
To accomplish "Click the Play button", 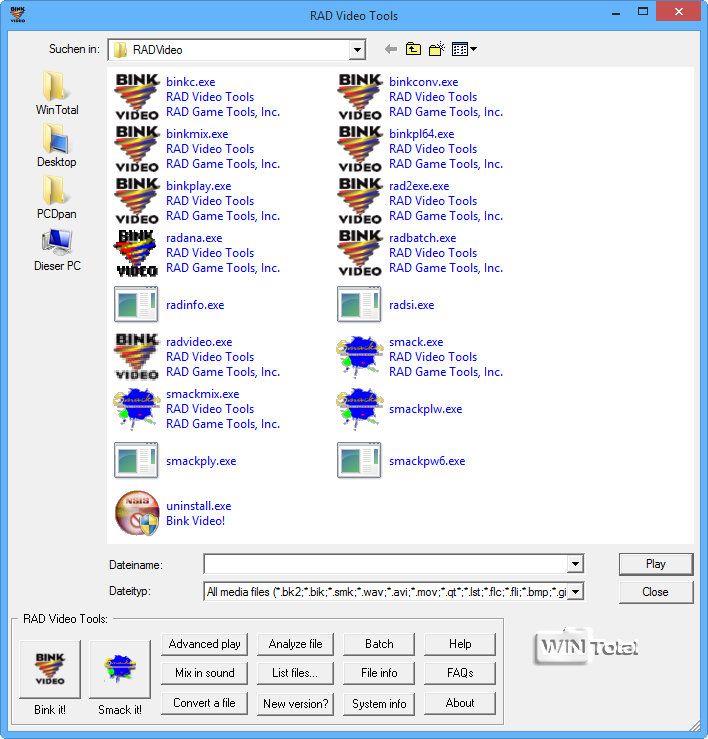I will click(656, 564).
